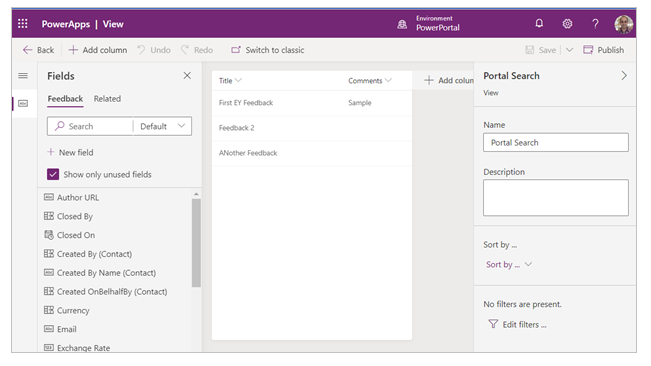
Task: Close the Fields panel
Action: [187, 76]
